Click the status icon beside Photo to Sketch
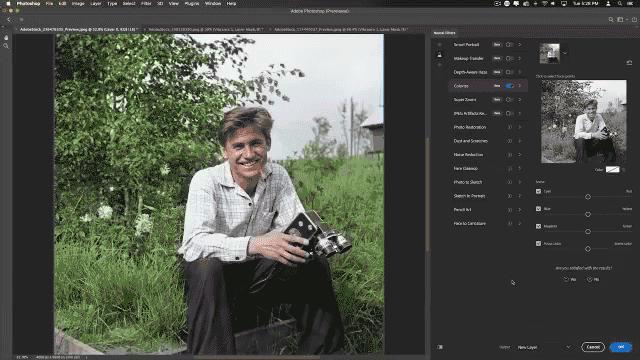 click(x=510, y=182)
